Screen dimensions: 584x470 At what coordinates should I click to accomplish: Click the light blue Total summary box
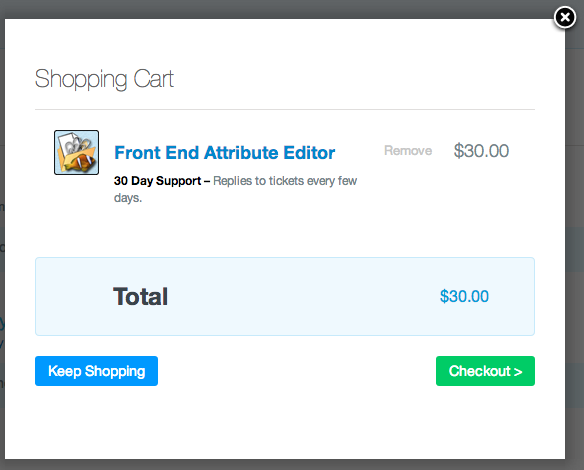pos(285,296)
